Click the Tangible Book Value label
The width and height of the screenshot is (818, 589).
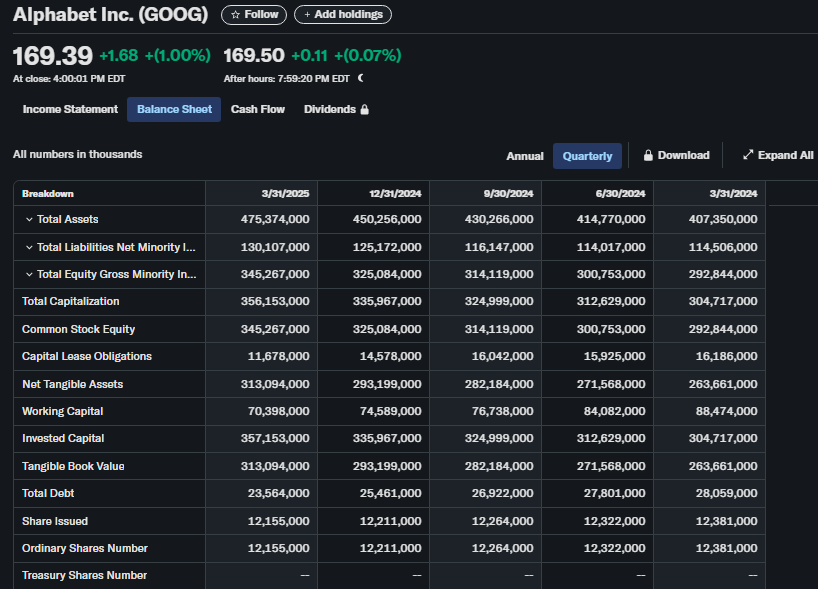click(73, 466)
